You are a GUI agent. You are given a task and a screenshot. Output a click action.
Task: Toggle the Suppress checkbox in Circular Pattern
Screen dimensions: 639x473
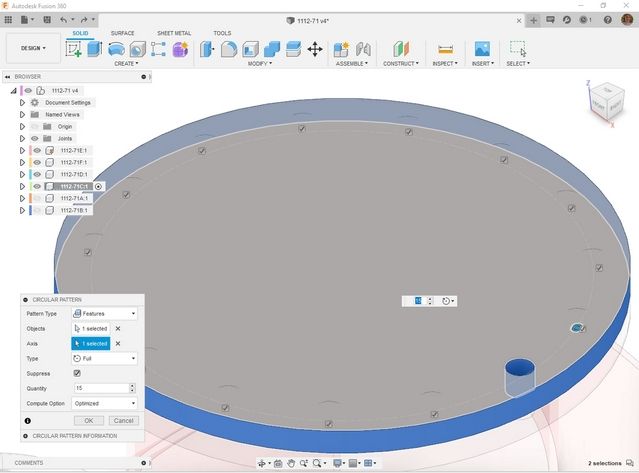(x=77, y=373)
